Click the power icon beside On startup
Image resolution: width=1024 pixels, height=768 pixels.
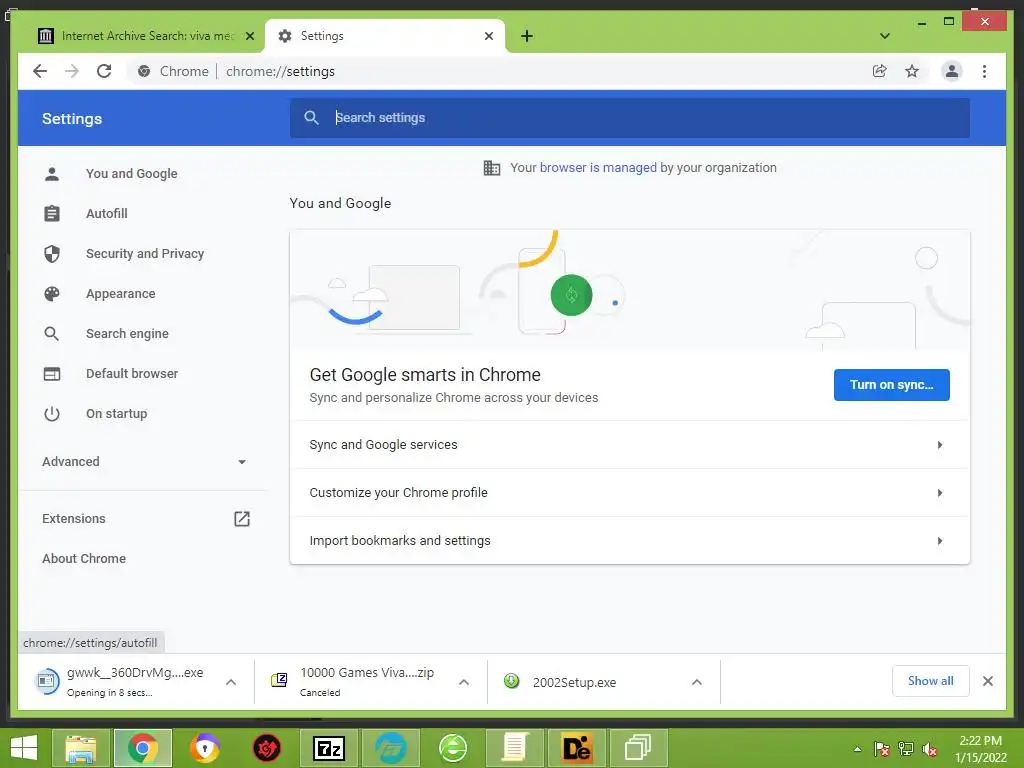tap(52, 414)
